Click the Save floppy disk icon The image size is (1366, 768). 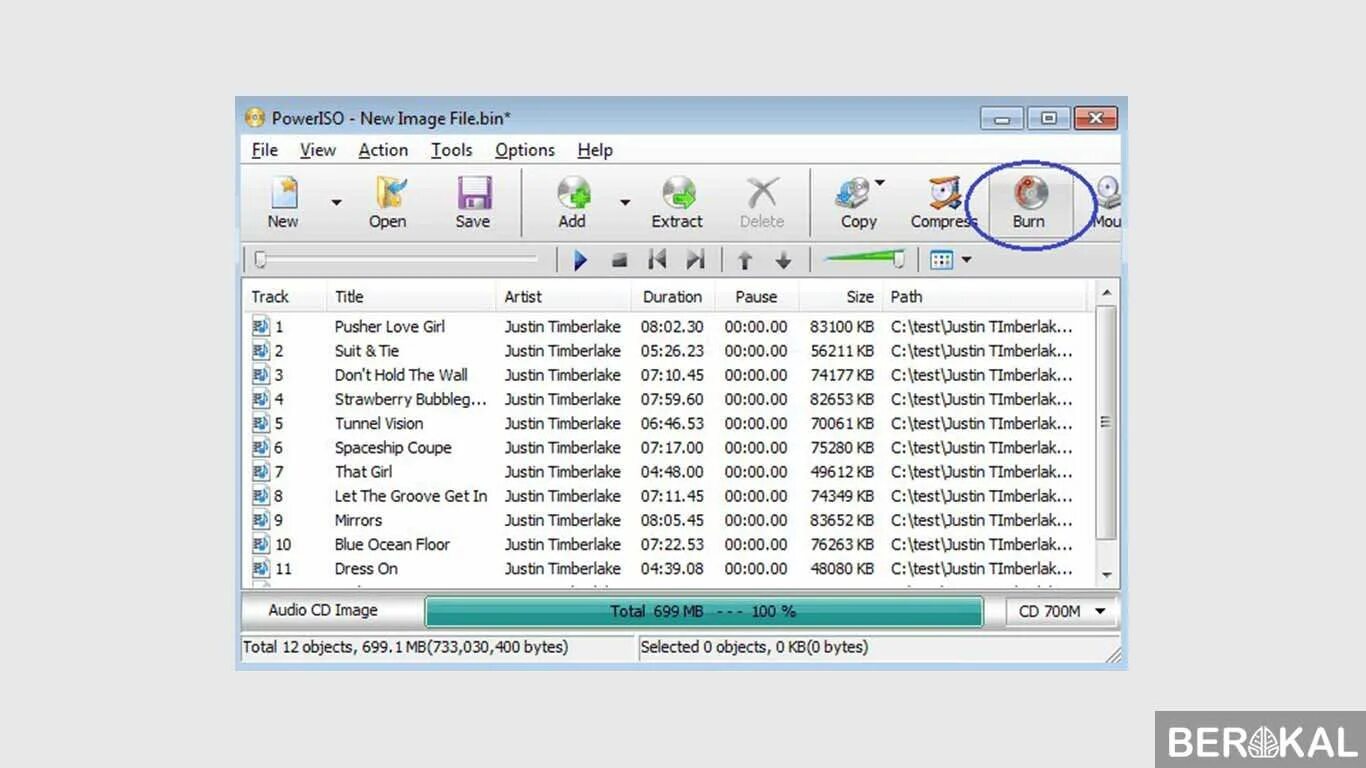tap(473, 192)
